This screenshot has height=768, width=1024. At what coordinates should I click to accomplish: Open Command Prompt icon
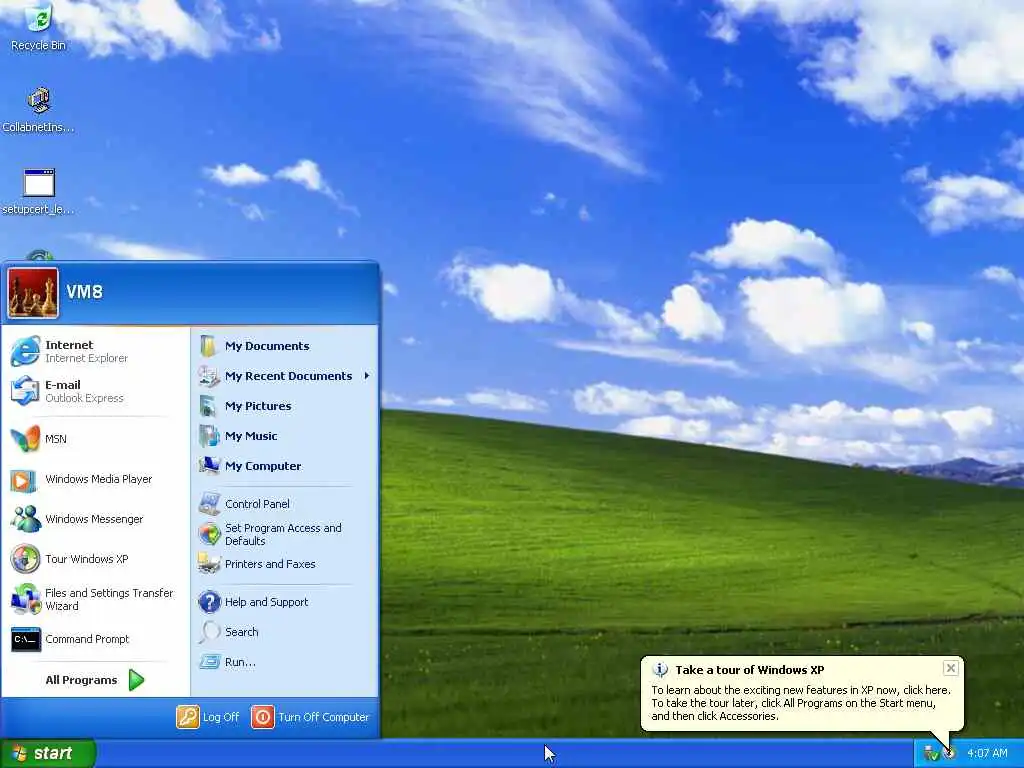[x=25, y=639]
